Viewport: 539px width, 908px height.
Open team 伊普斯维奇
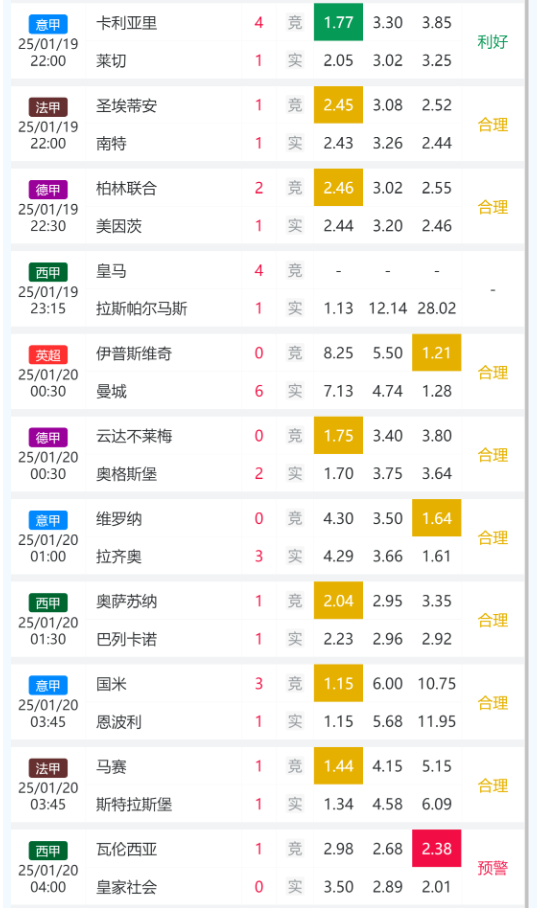(x=134, y=353)
